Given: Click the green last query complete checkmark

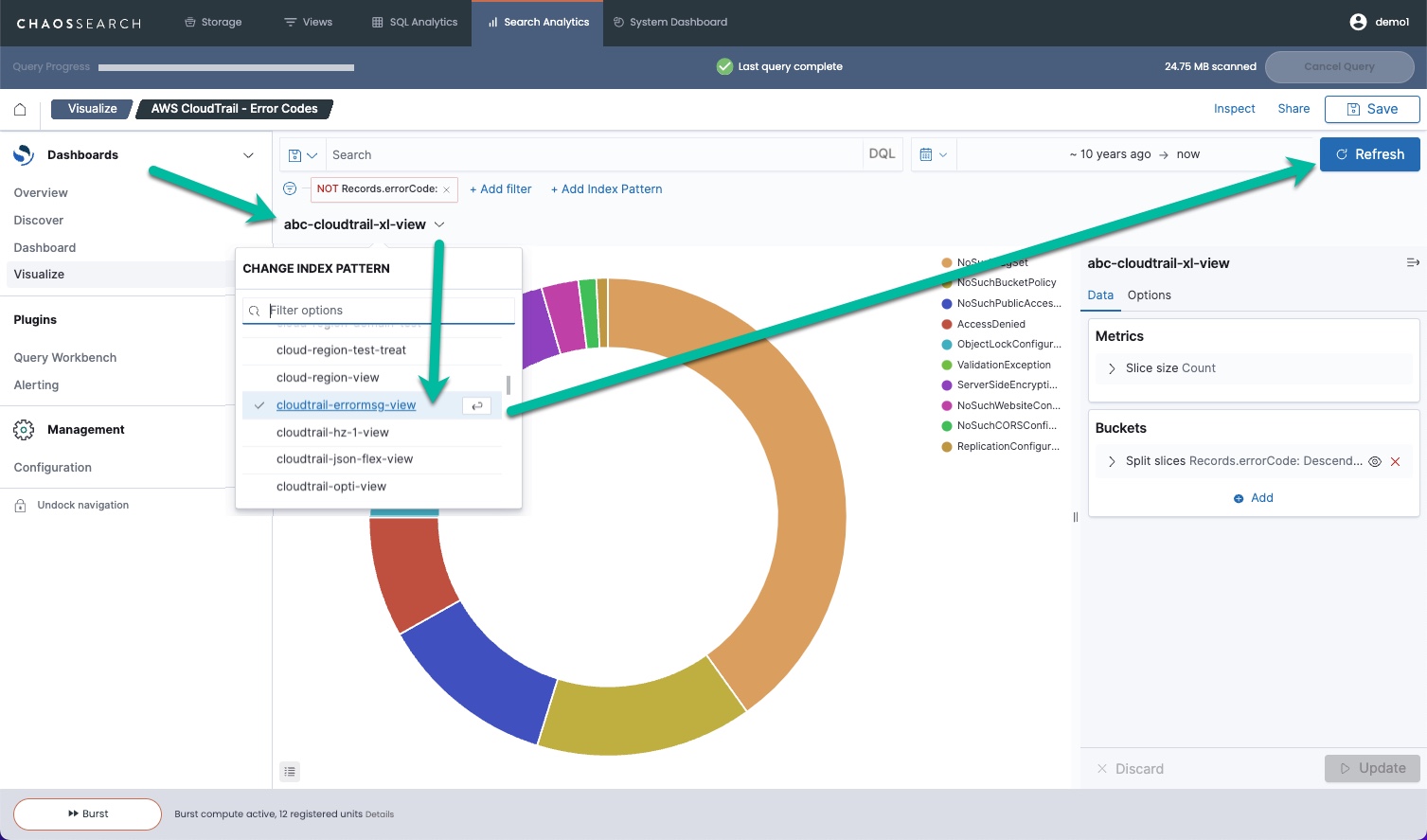Looking at the screenshot, I should click(724, 66).
